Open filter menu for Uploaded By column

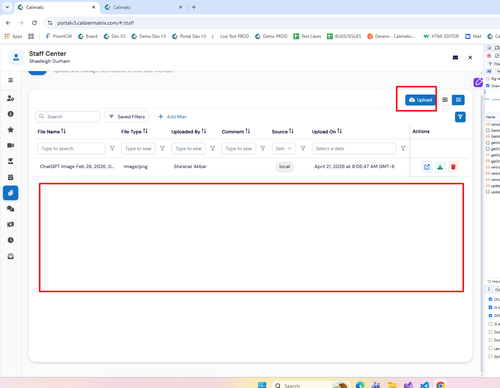213,148
